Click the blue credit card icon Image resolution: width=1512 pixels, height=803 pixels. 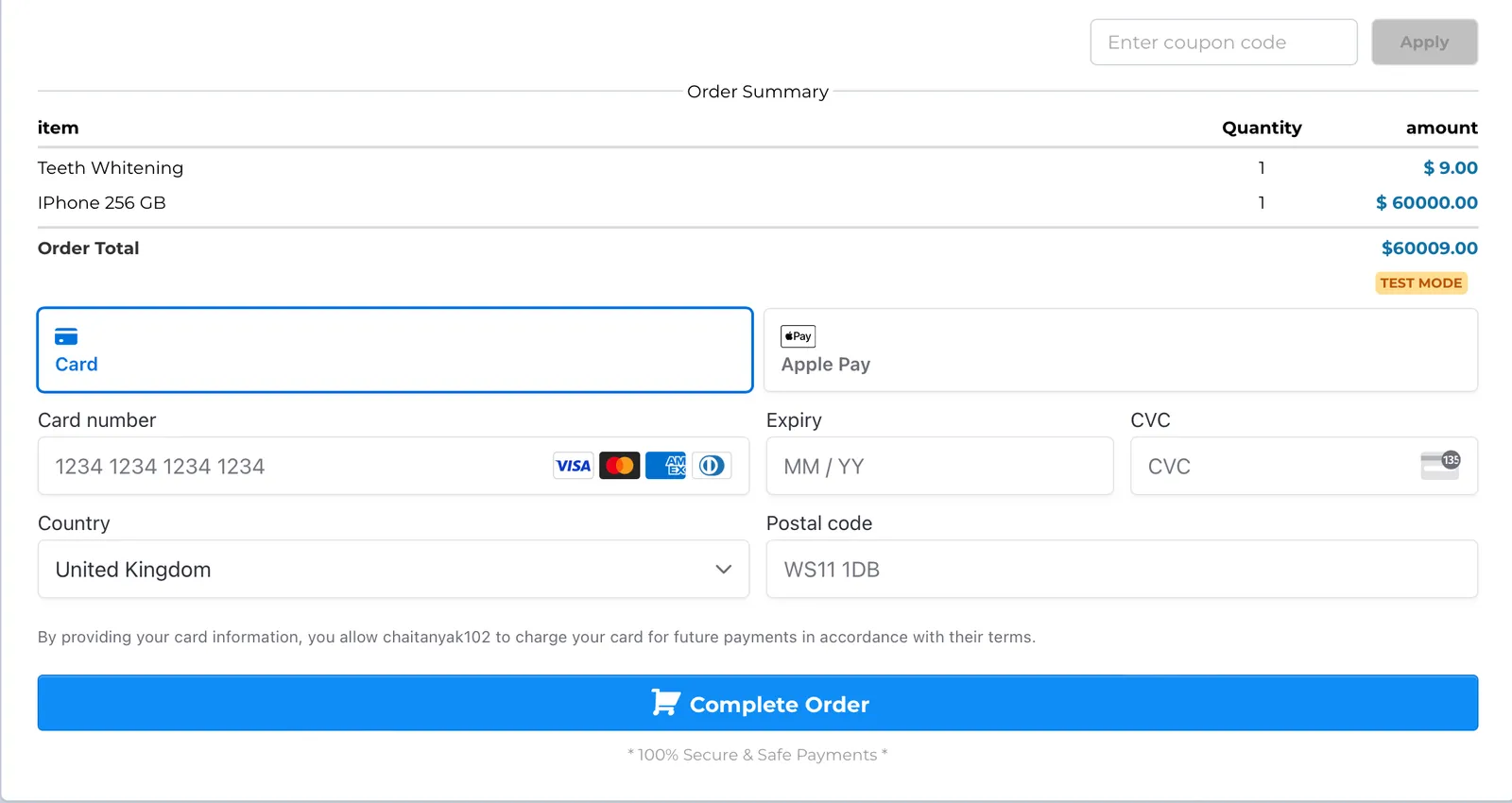66,336
